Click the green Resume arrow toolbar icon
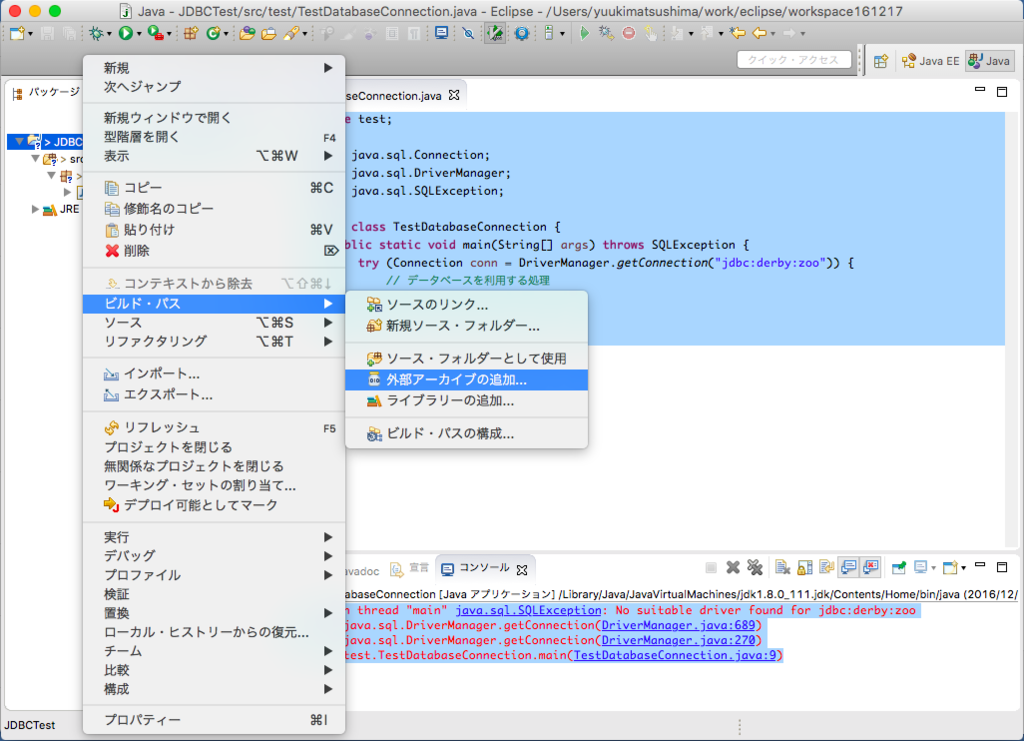This screenshot has width=1024, height=741. pyautogui.click(x=584, y=33)
